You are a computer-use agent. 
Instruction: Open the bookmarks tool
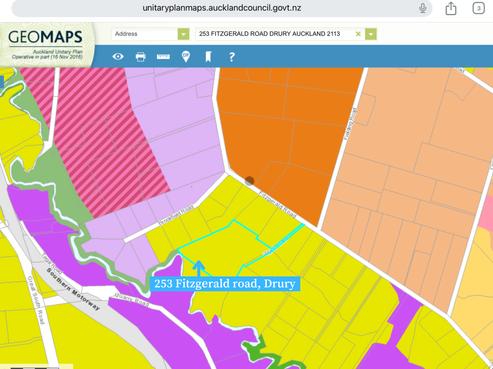coord(208,57)
